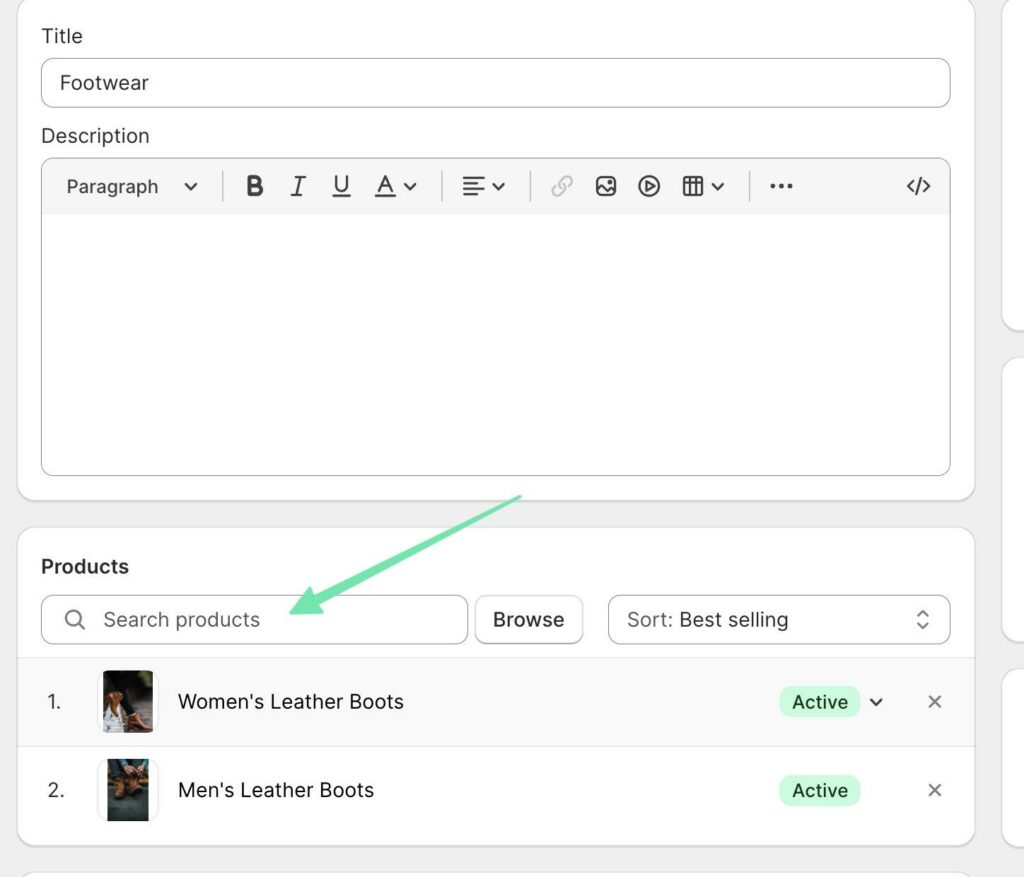
Task: Change the Sort: Best selling option
Action: tap(778, 620)
